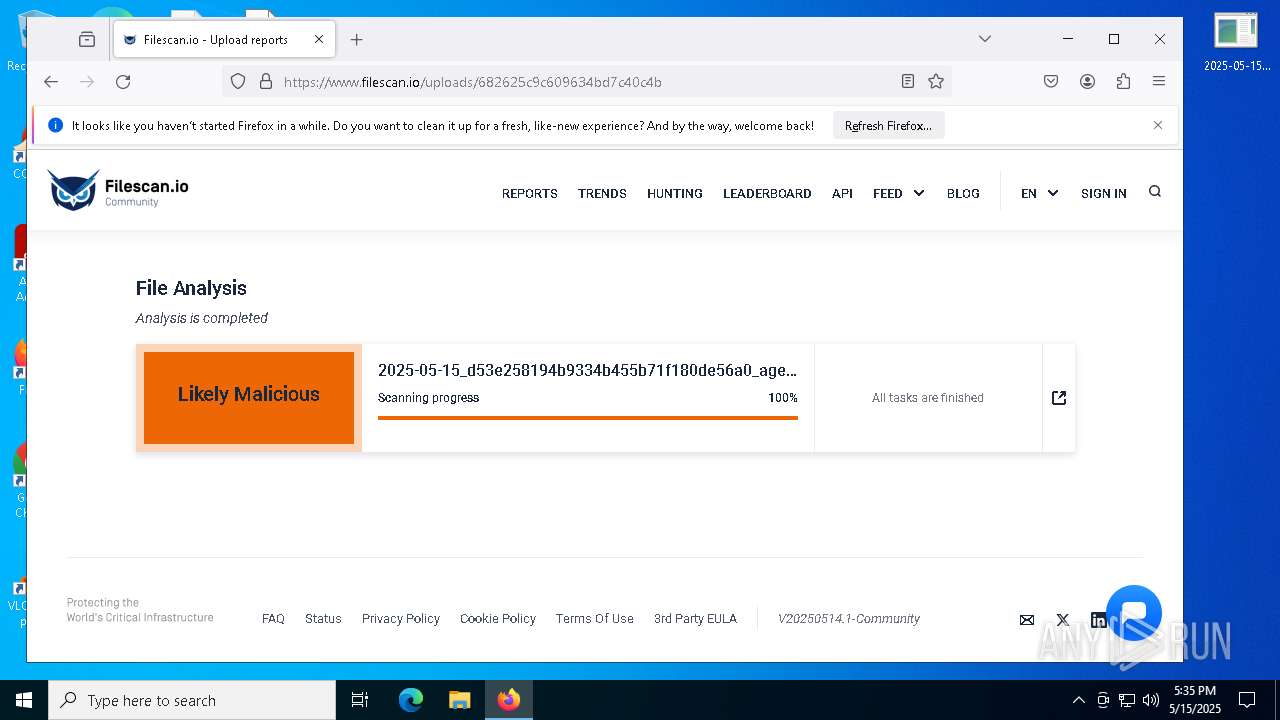This screenshot has width=1280, height=720.
Task: Open the Firefox extensions puzzle icon
Action: pos(1123,82)
